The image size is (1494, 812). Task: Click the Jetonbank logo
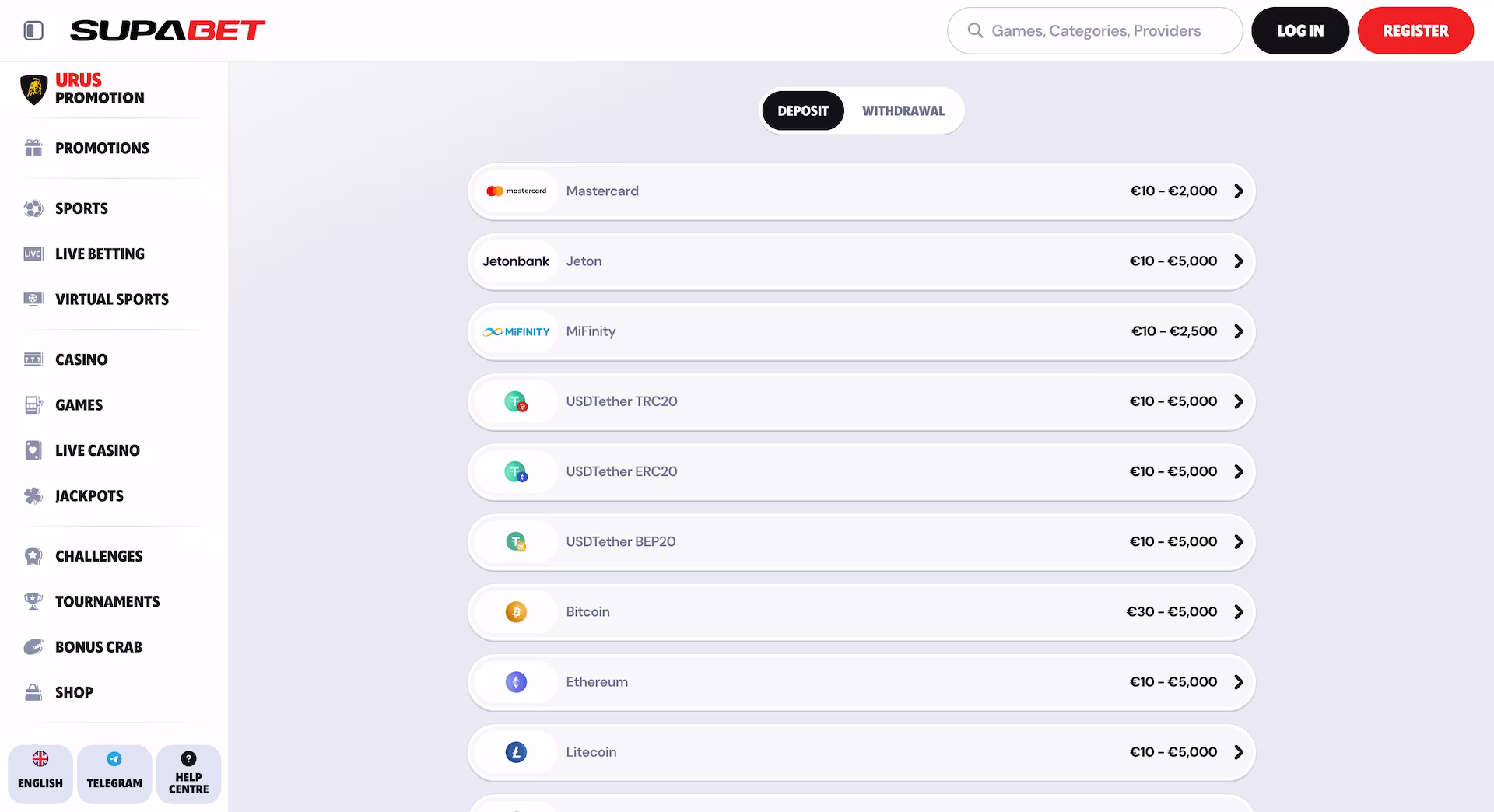click(x=516, y=261)
